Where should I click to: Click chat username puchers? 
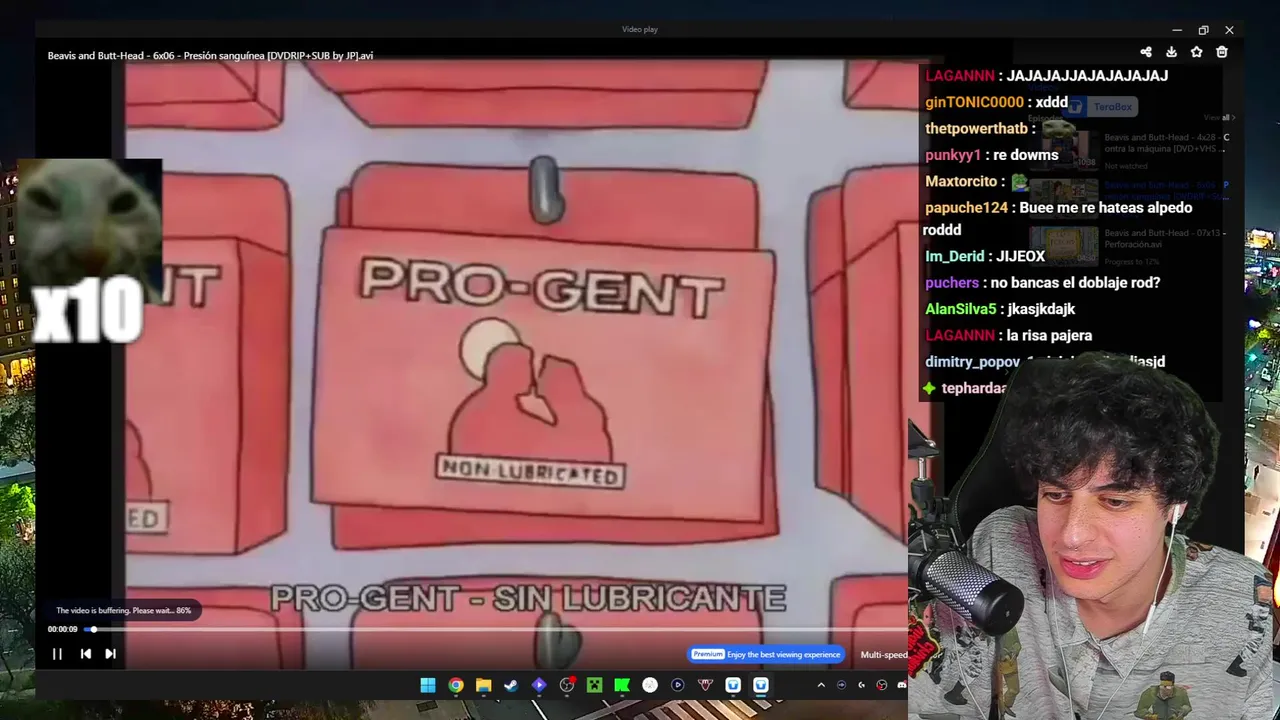click(x=952, y=283)
